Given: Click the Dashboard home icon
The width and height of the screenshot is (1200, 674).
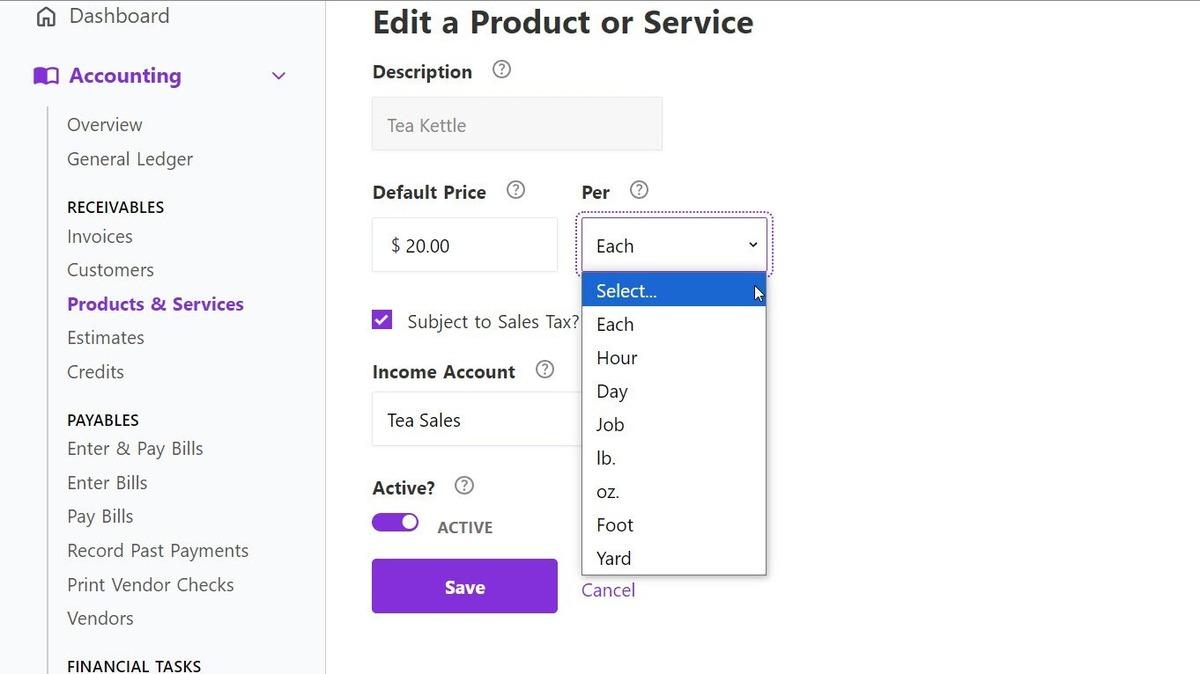Looking at the screenshot, I should [x=45, y=16].
